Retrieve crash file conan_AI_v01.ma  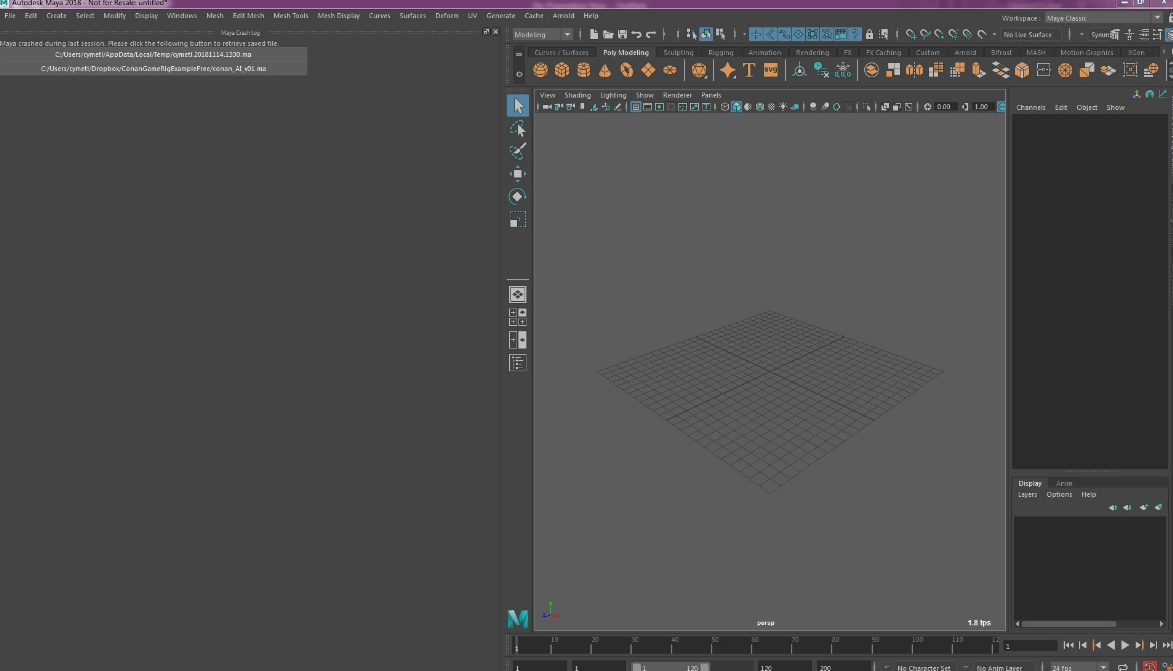[x=153, y=69]
